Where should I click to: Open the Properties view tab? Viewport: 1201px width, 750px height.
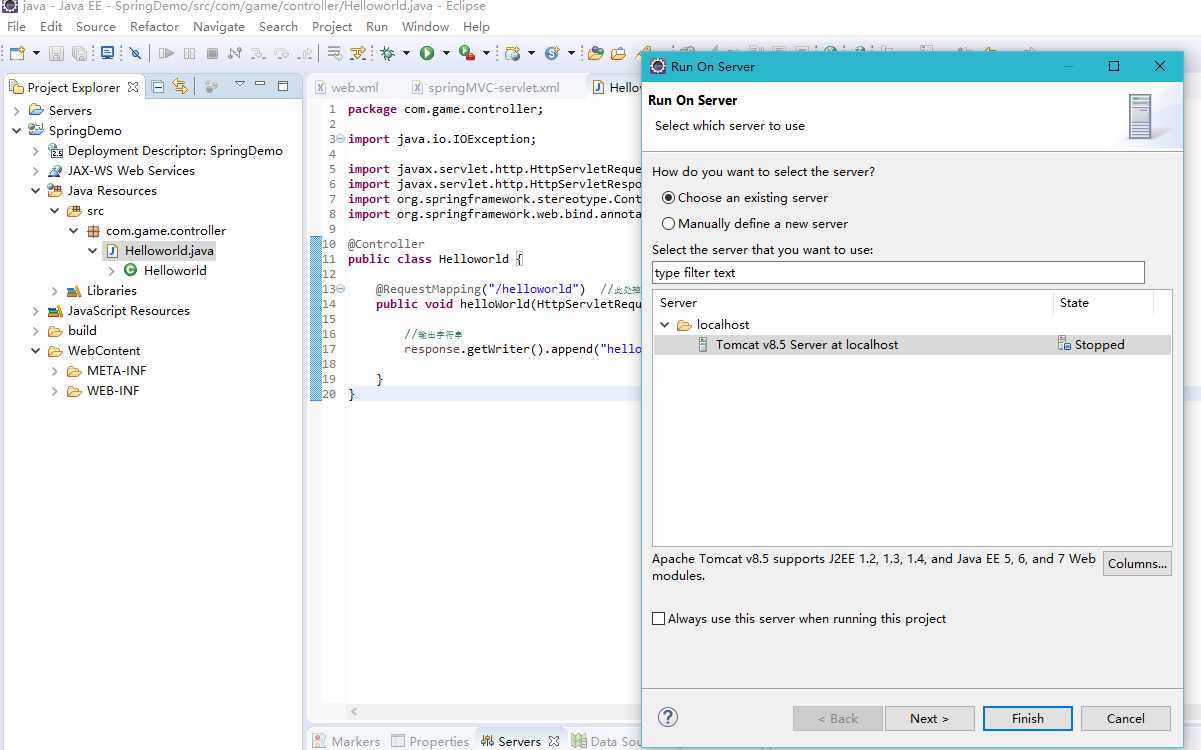(430, 741)
